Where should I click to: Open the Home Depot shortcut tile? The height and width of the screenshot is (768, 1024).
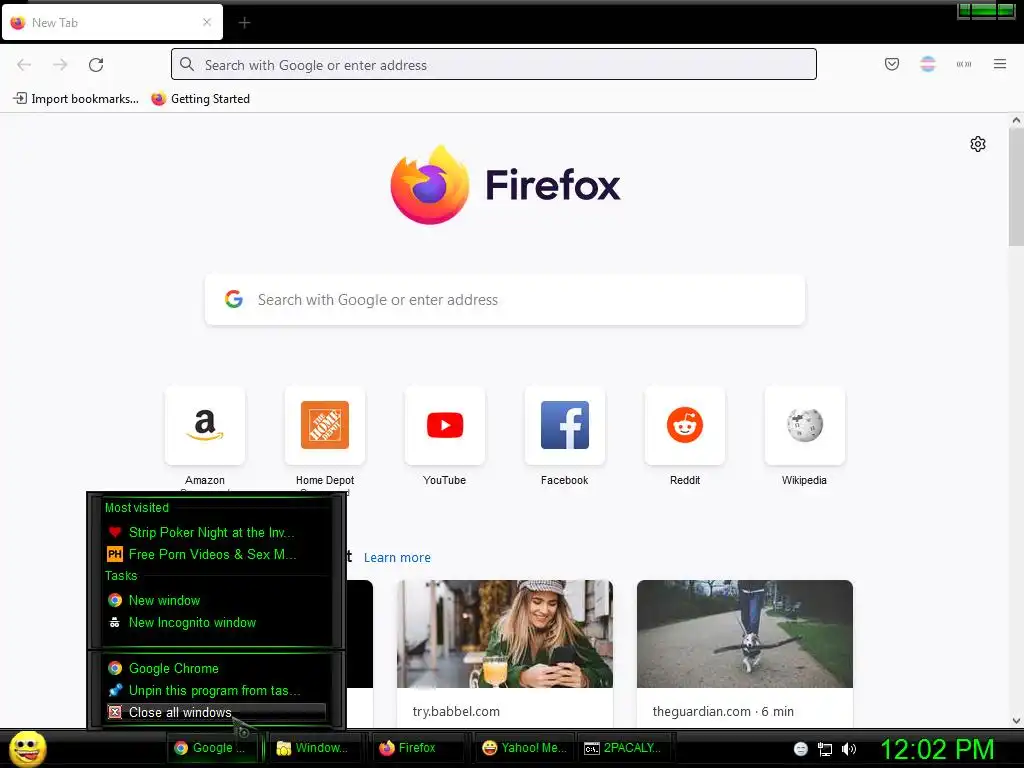point(325,425)
